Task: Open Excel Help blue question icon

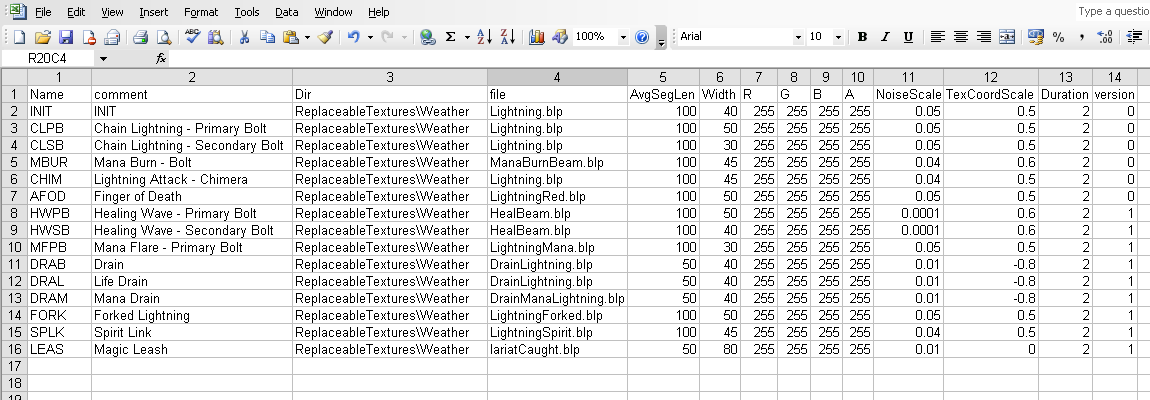Action: (x=642, y=37)
